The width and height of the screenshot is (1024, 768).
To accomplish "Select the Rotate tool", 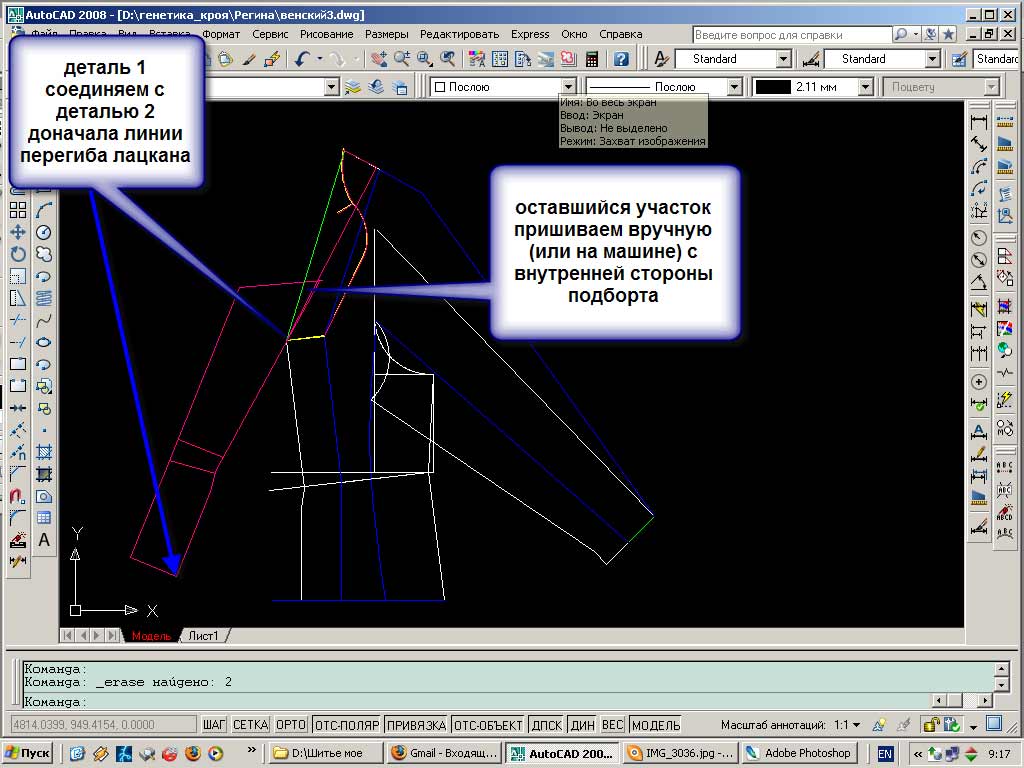I will coord(18,254).
